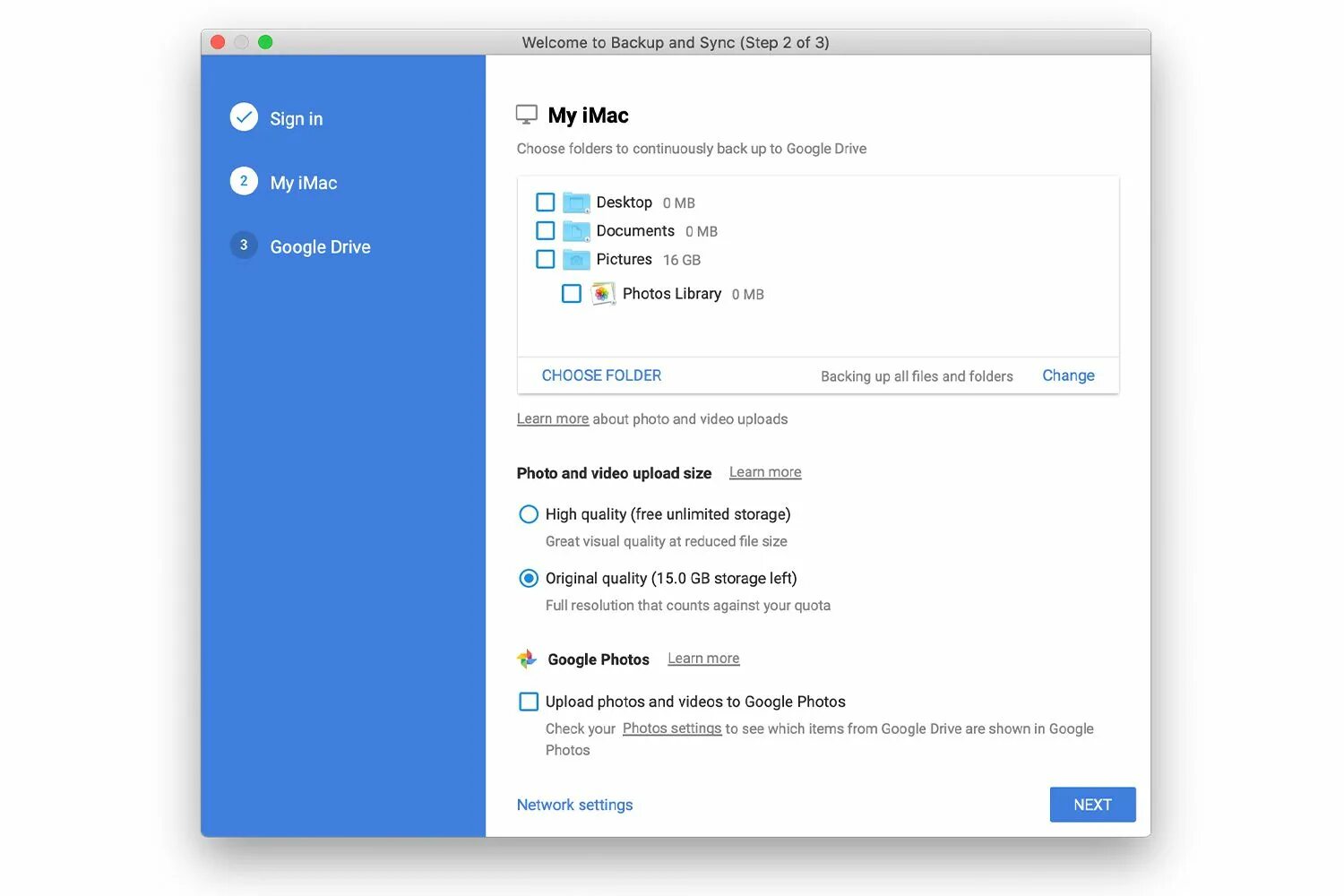Image resolution: width=1344 pixels, height=896 pixels.
Task: Click the Pictures folder icon
Action: [576, 260]
